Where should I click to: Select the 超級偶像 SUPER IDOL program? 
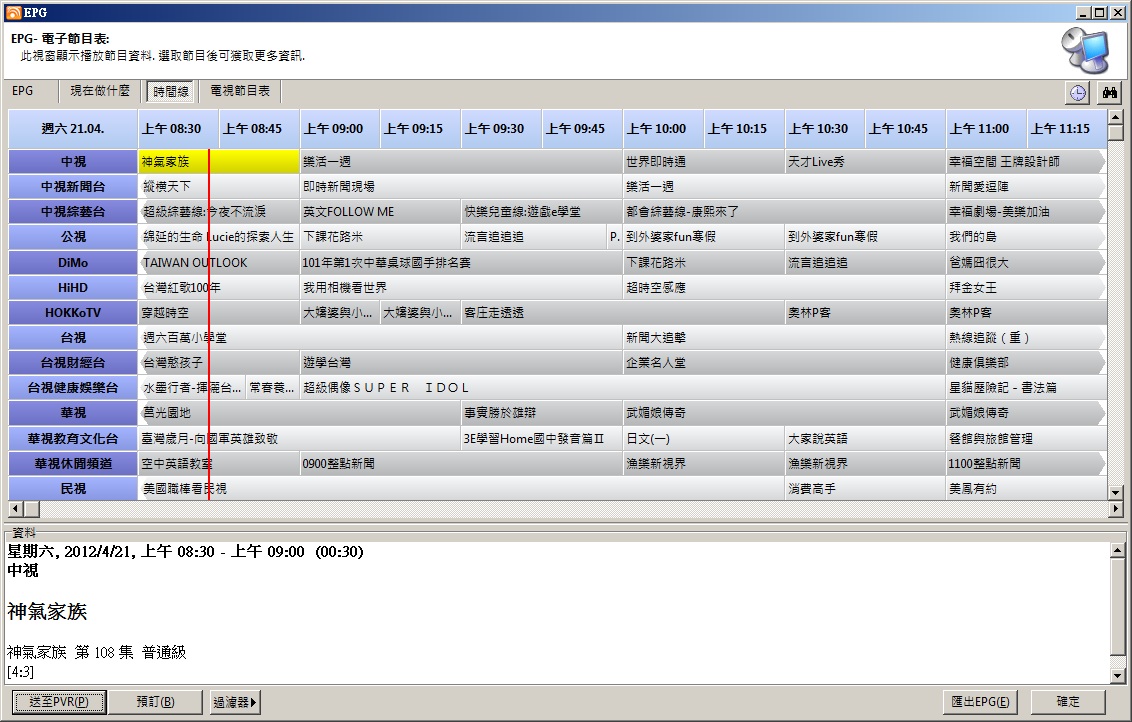click(624, 388)
